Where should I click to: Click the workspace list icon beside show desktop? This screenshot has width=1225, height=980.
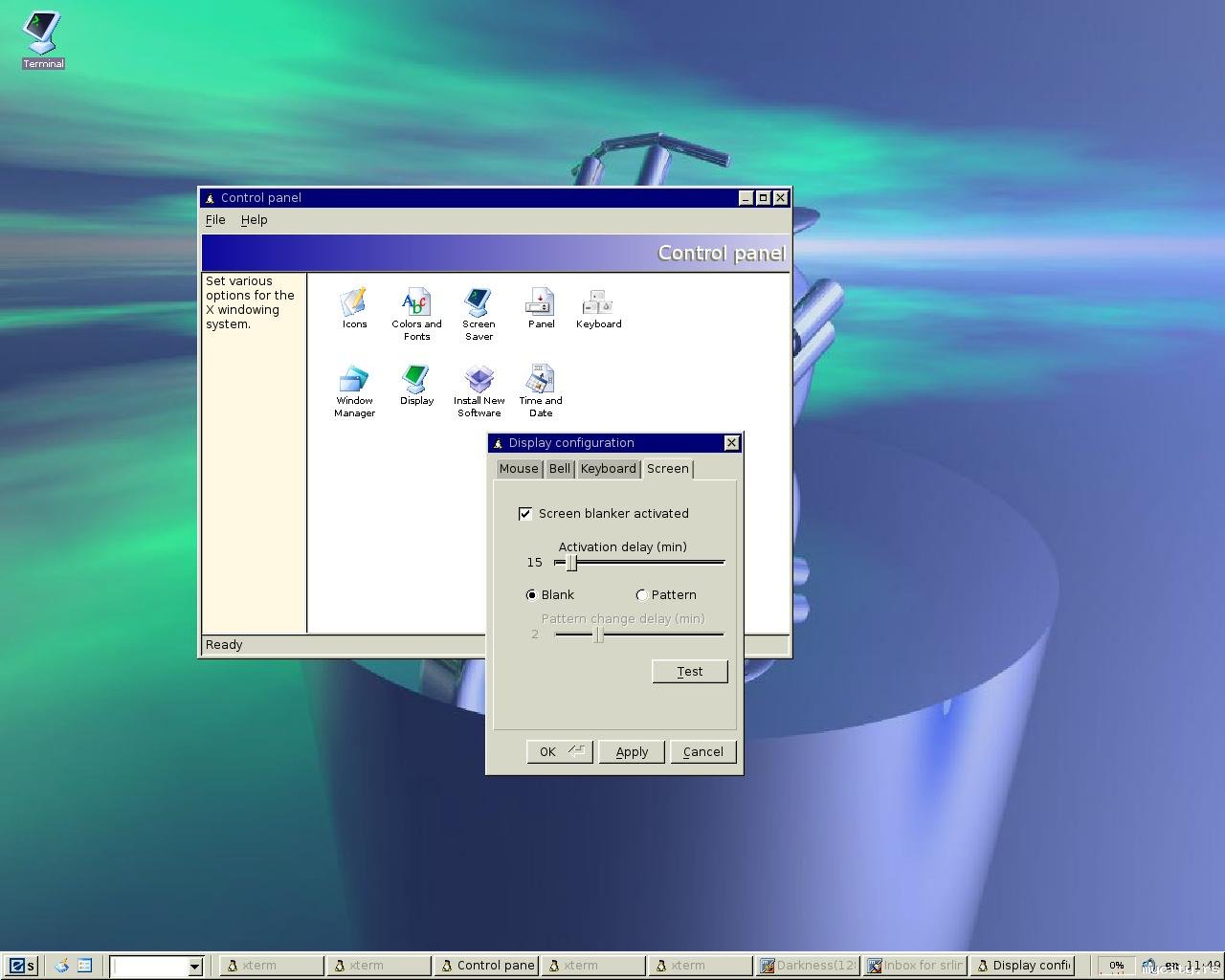(84, 966)
